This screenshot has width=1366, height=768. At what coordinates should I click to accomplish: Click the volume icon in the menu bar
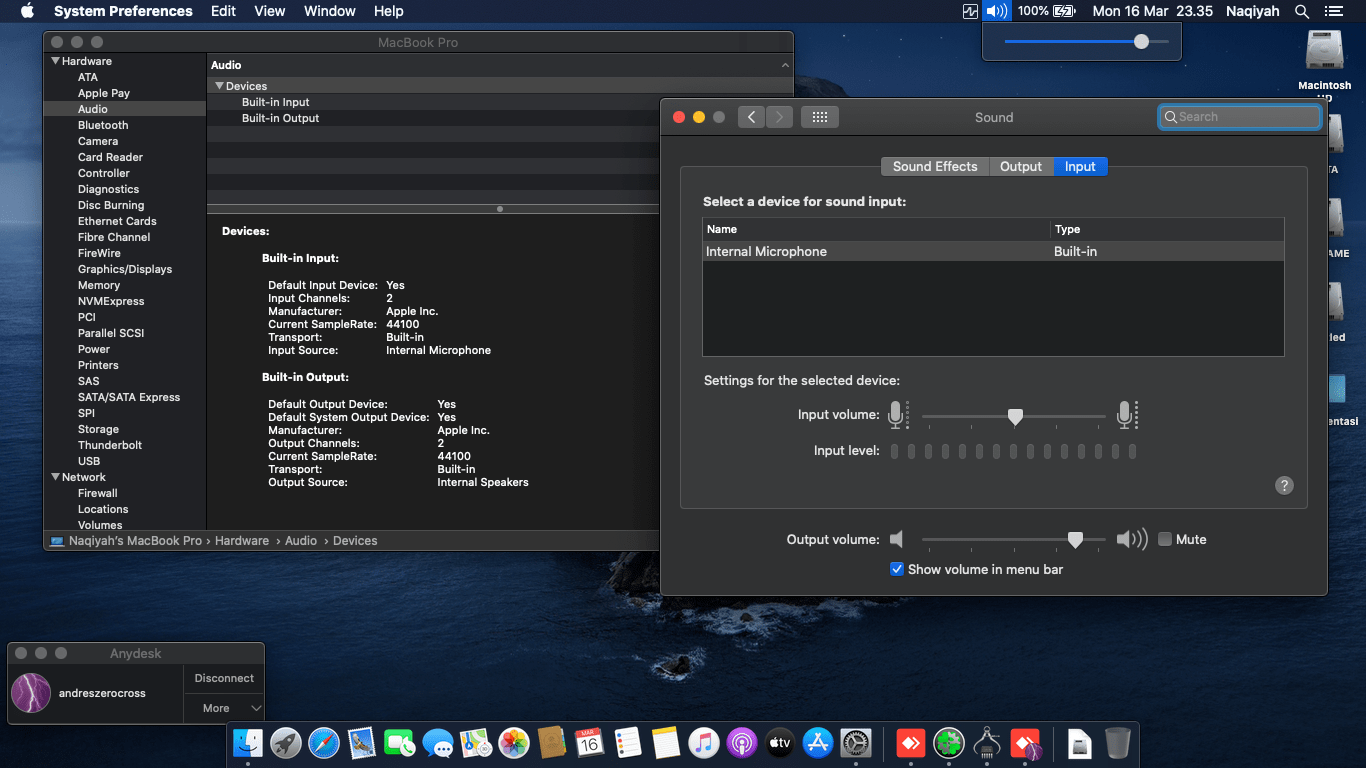(x=996, y=11)
